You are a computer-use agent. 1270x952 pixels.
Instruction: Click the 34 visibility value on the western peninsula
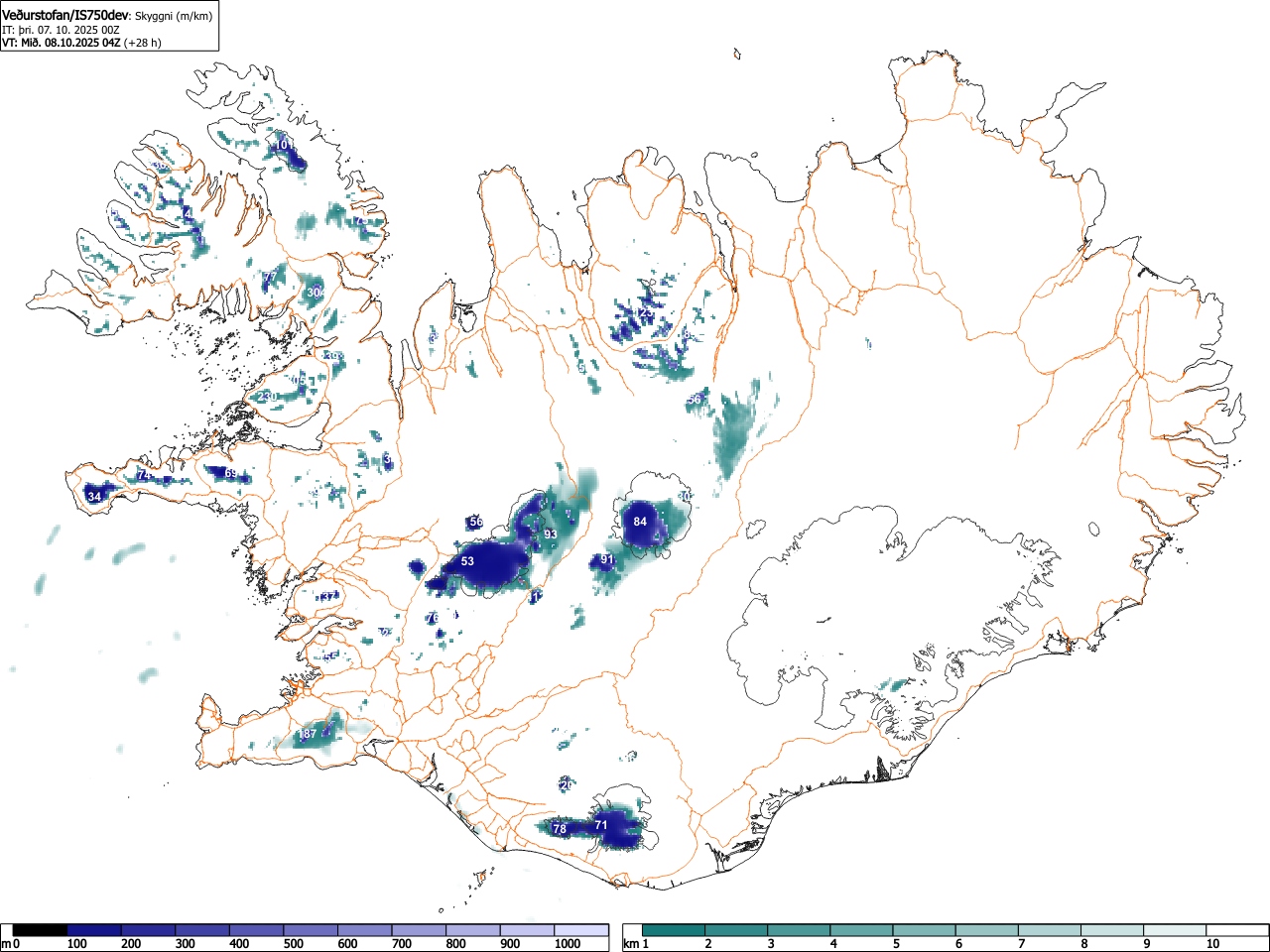93,497
